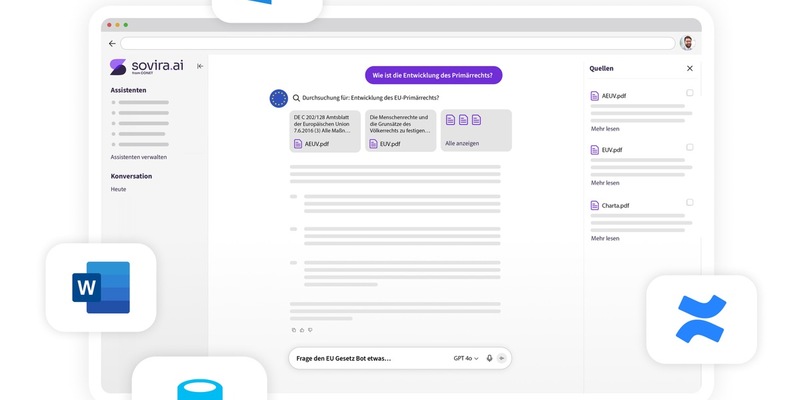Open the Heute conversation entry
This screenshot has height=400, width=800.
tap(118, 189)
